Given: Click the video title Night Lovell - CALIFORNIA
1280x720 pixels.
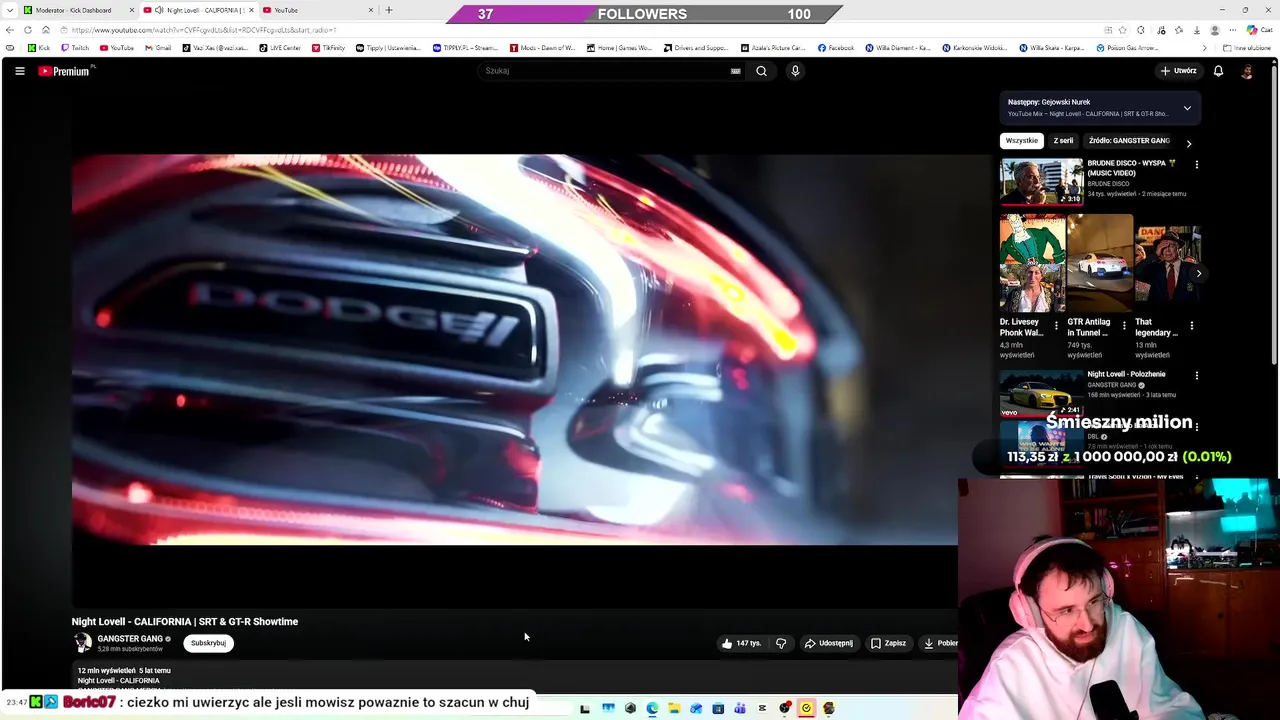Looking at the screenshot, I should (x=185, y=622).
